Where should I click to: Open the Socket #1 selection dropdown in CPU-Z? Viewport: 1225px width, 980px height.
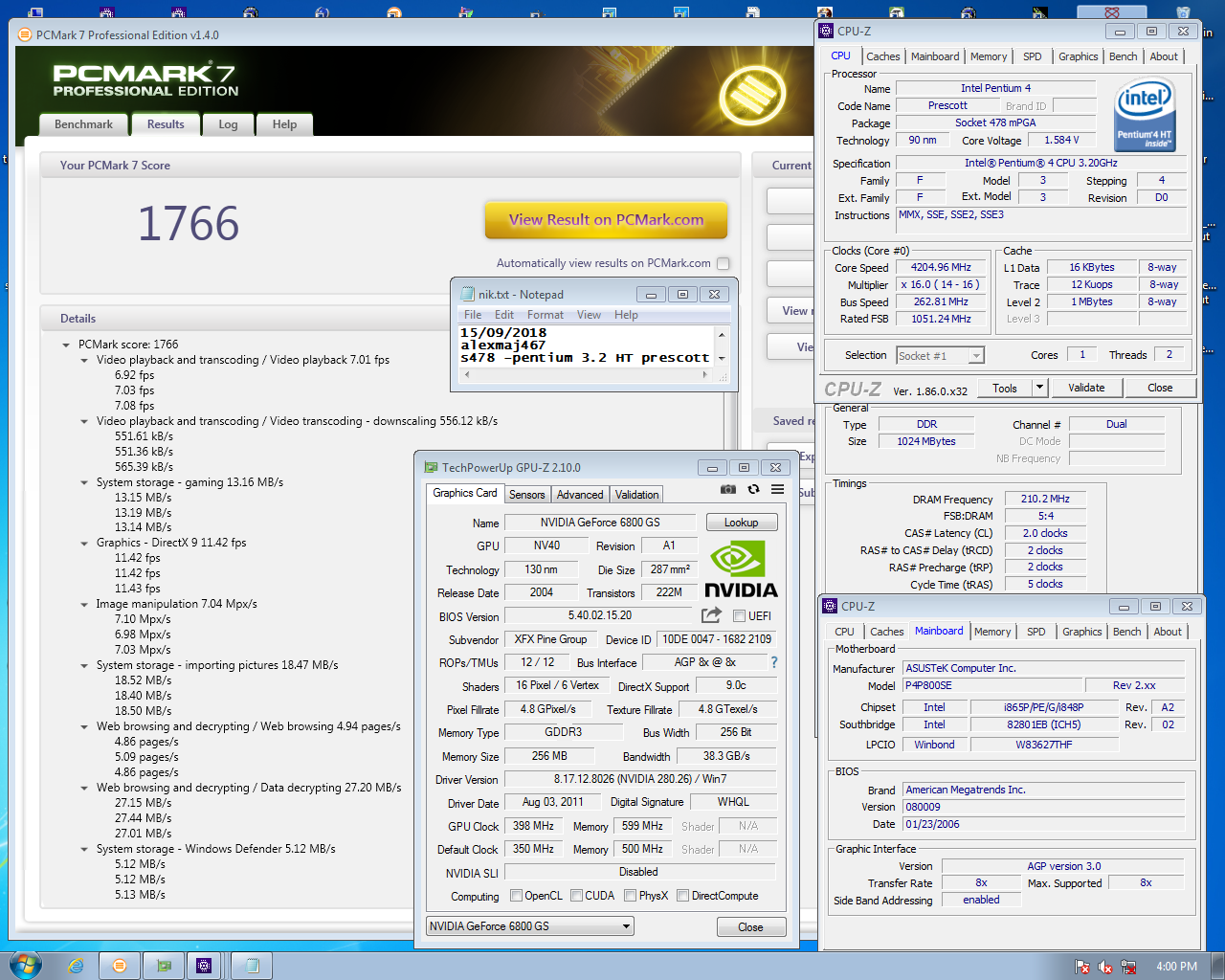pyautogui.click(x=976, y=356)
